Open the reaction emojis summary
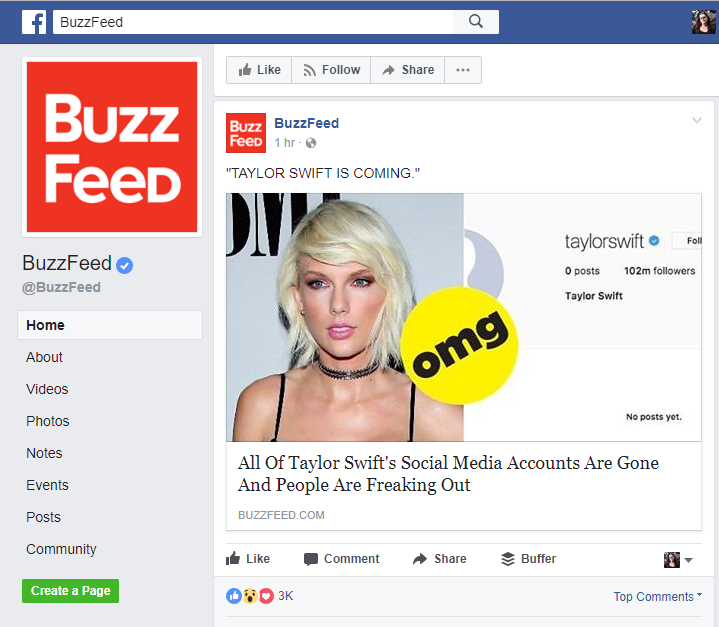 (x=259, y=596)
